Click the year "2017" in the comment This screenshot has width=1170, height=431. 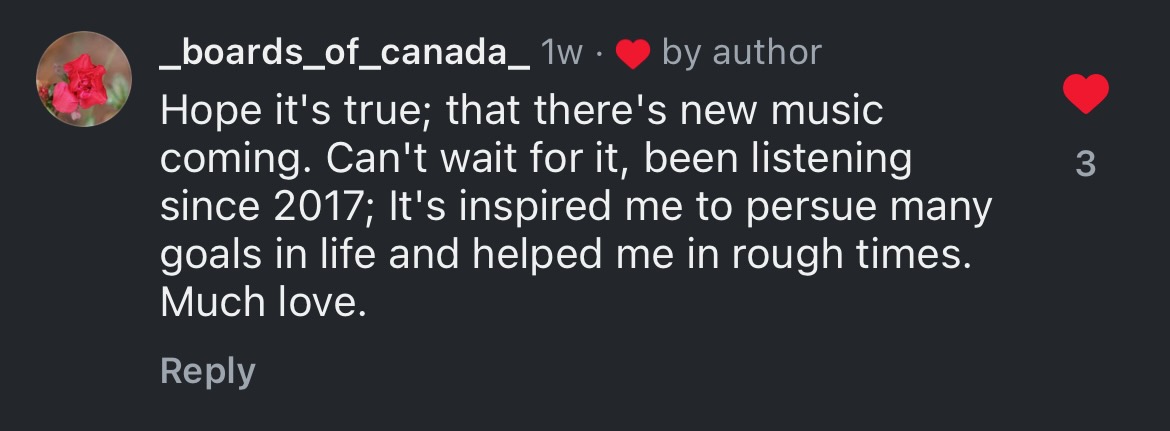[317, 207]
